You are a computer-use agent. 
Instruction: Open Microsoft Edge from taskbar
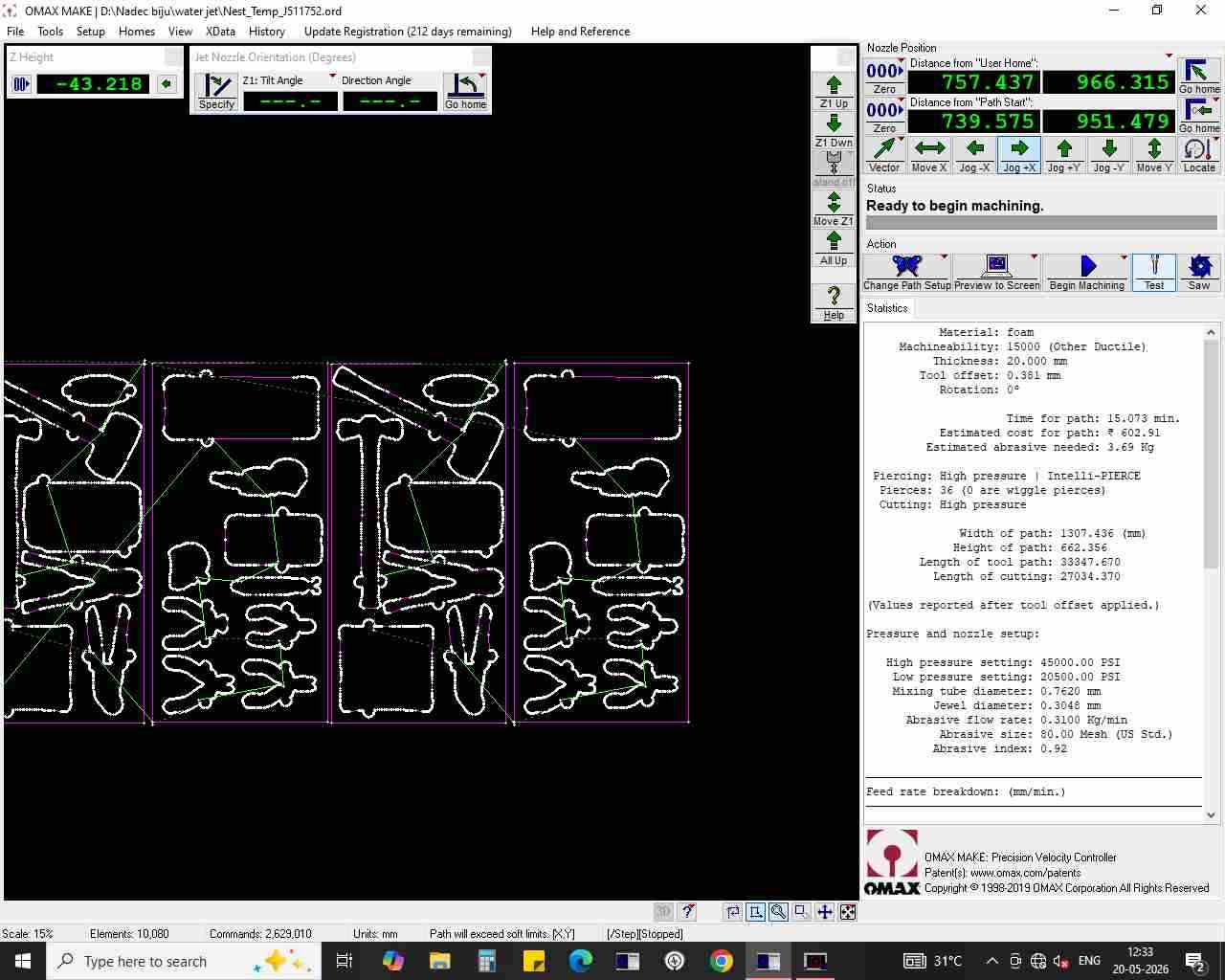[x=581, y=961]
